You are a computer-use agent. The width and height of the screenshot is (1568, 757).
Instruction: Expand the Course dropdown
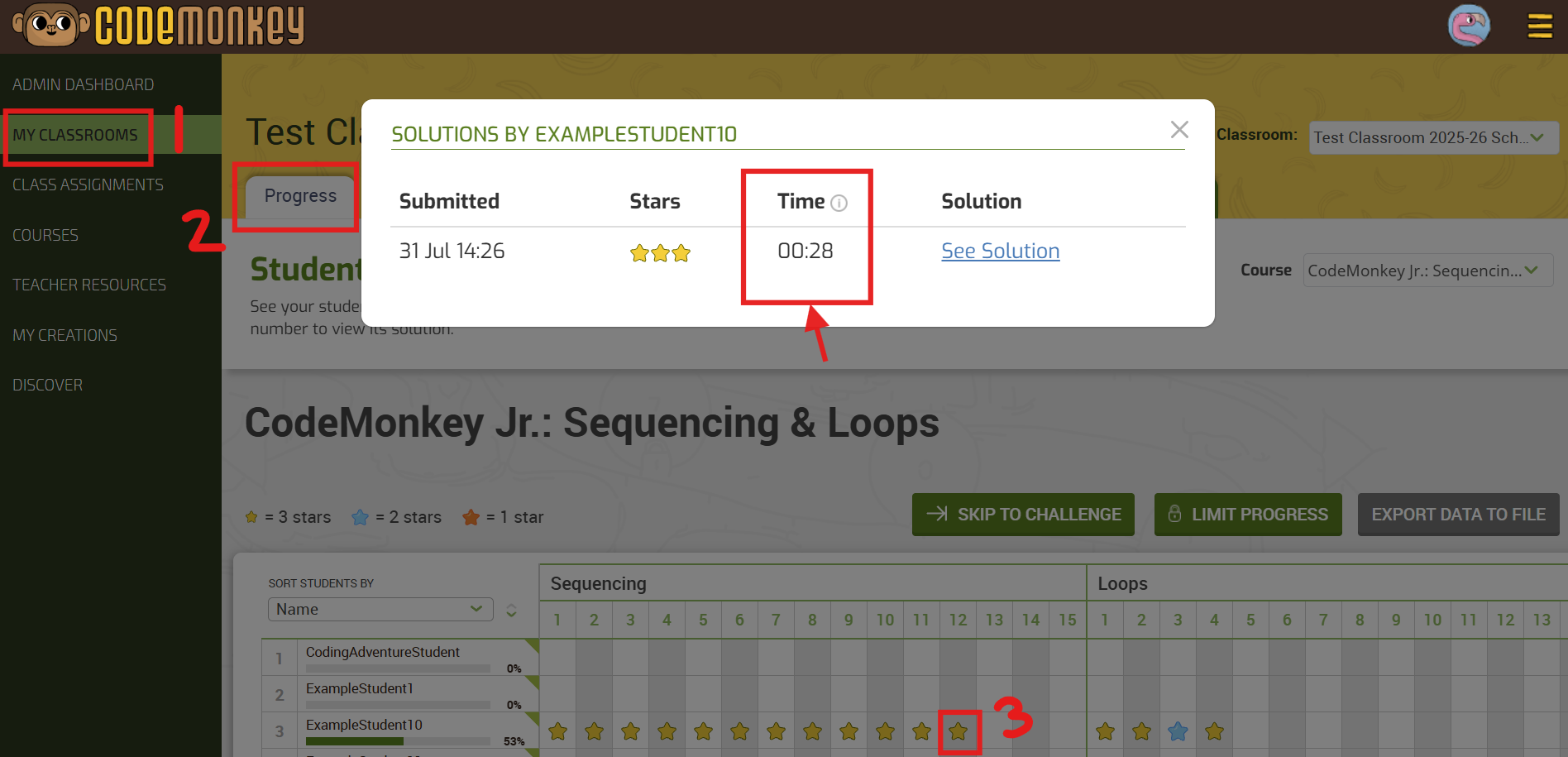[x=1427, y=271]
